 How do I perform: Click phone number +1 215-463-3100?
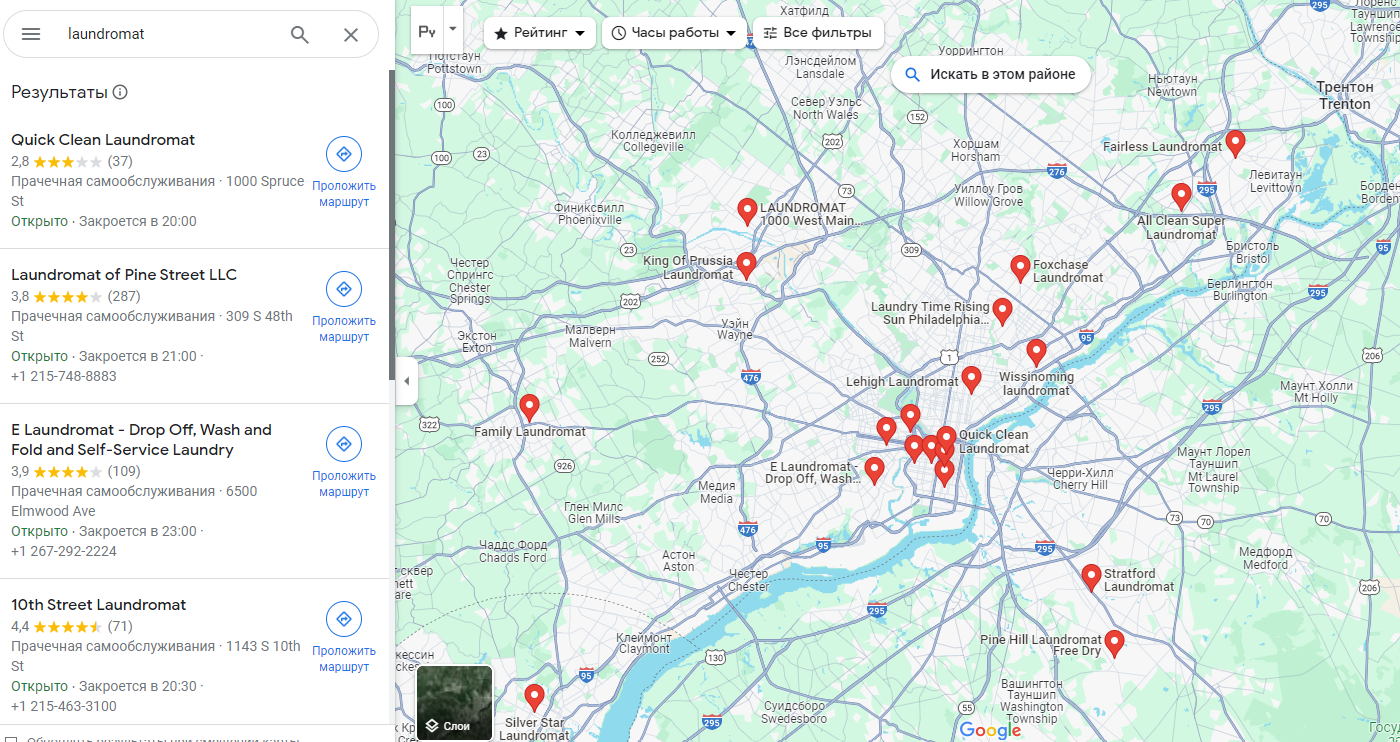64,706
